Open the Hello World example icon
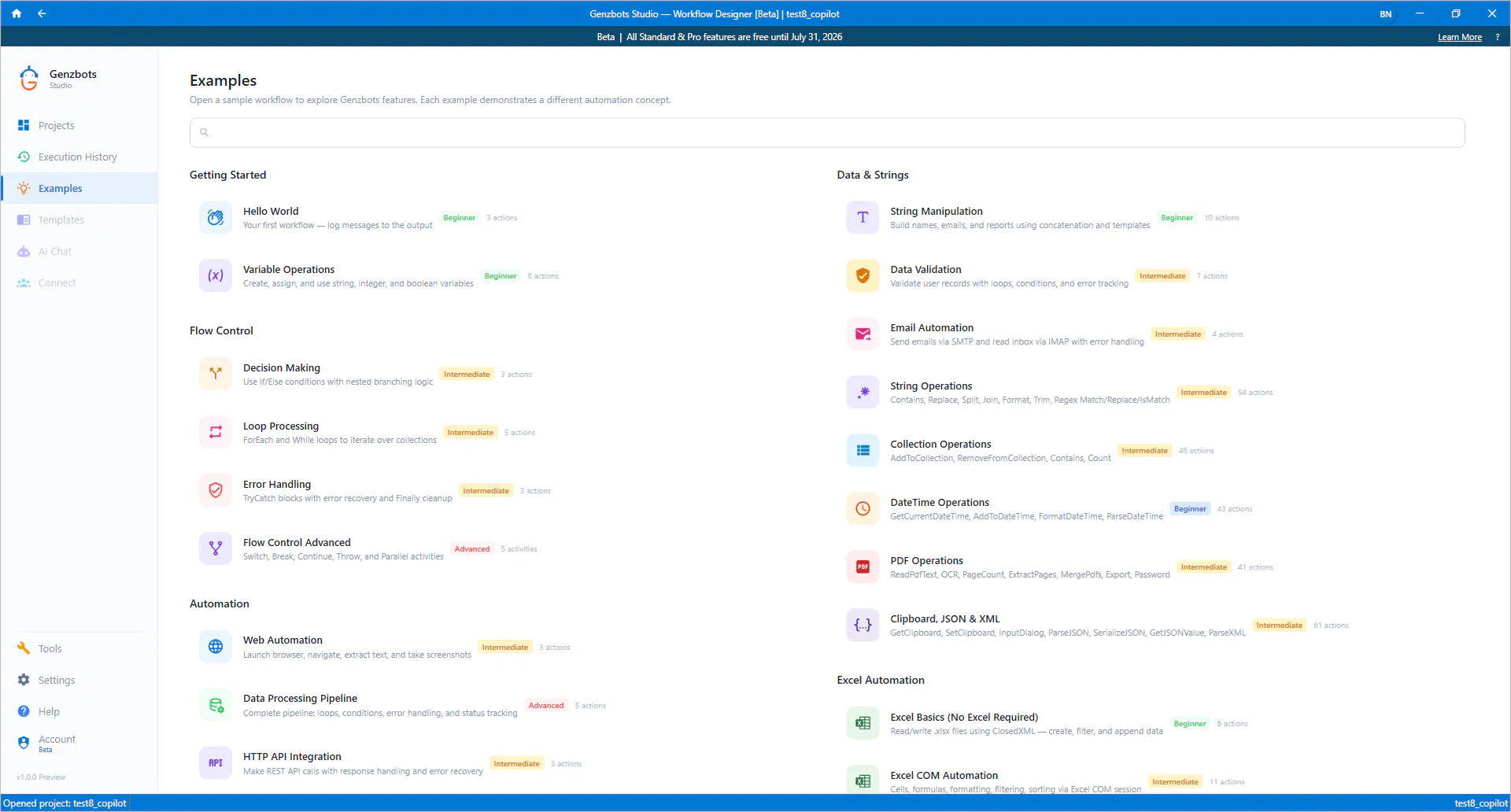1511x812 pixels. [x=216, y=218]
